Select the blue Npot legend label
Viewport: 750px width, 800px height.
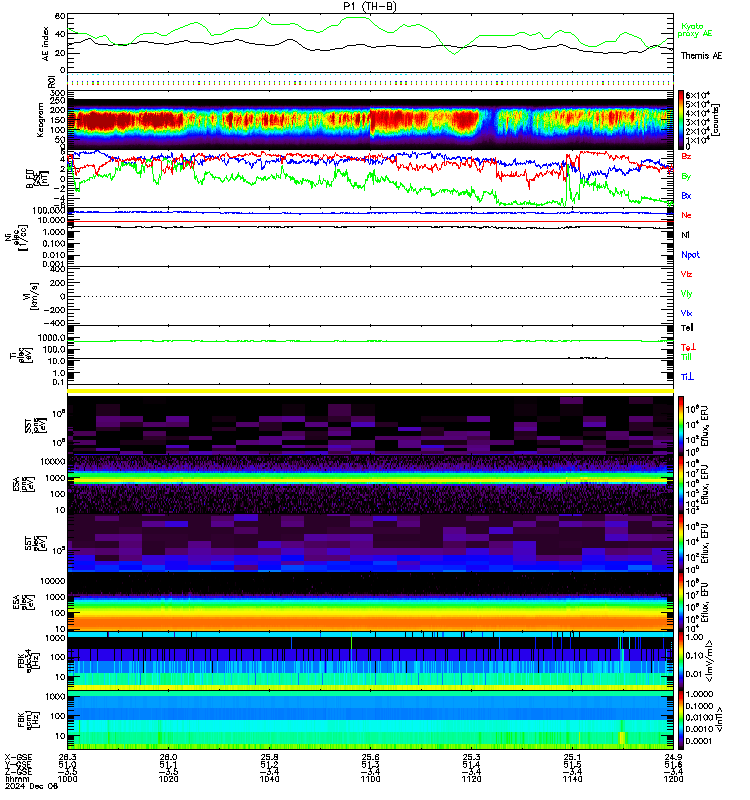pyautogui.click(x=690, y=255)
